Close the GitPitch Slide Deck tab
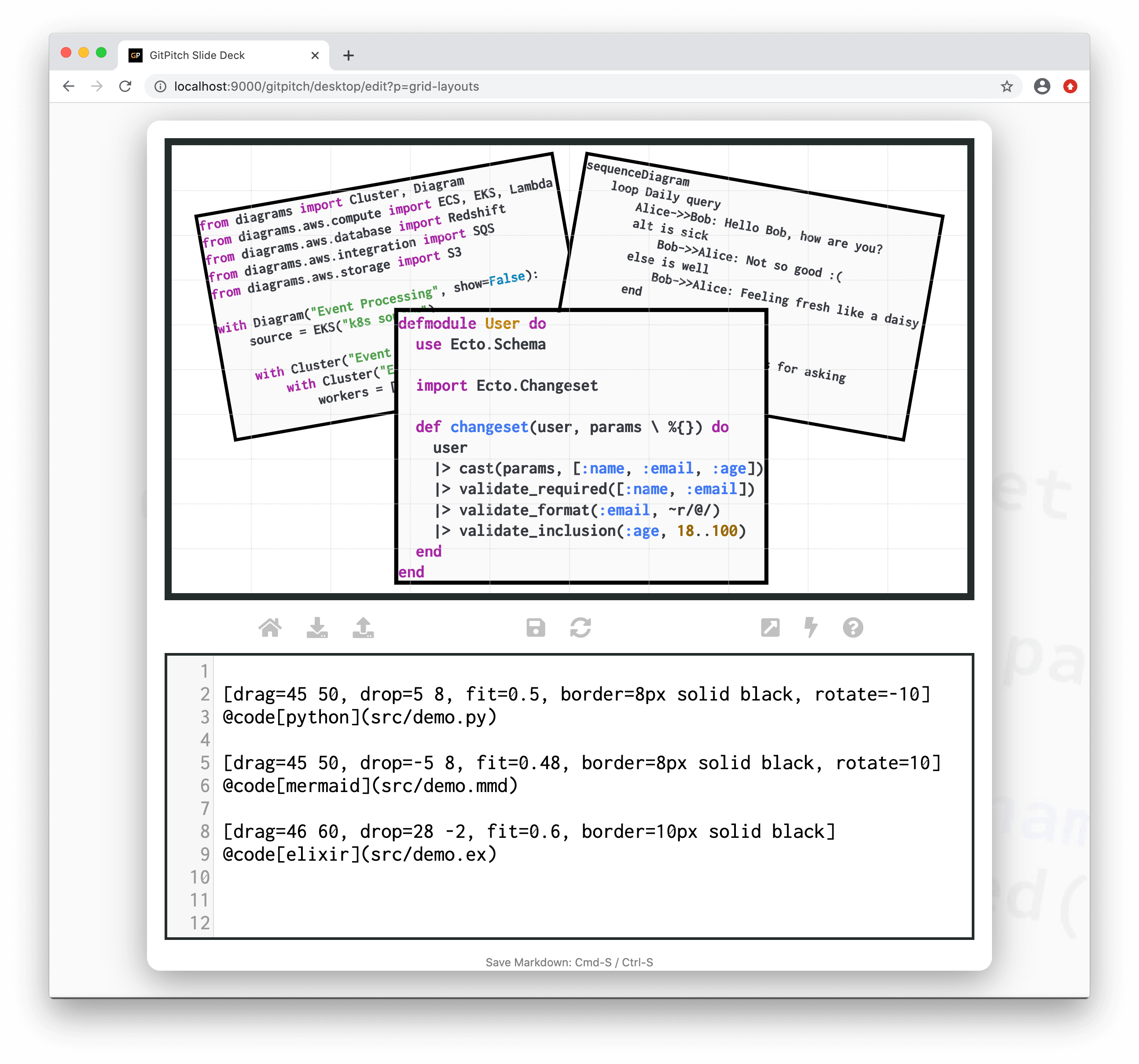This screenshot has height=1064, width=1139. coord(315,55)
